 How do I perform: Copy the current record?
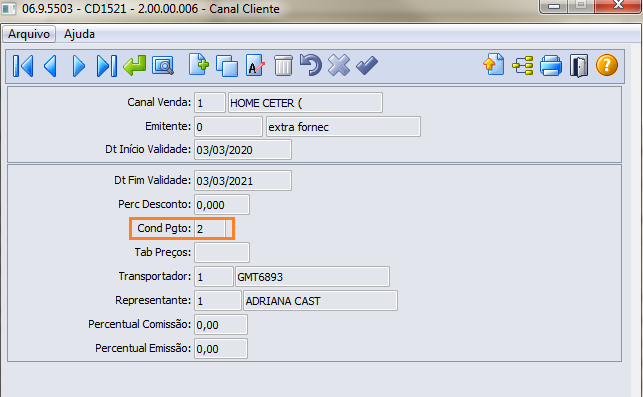(227, 66)
